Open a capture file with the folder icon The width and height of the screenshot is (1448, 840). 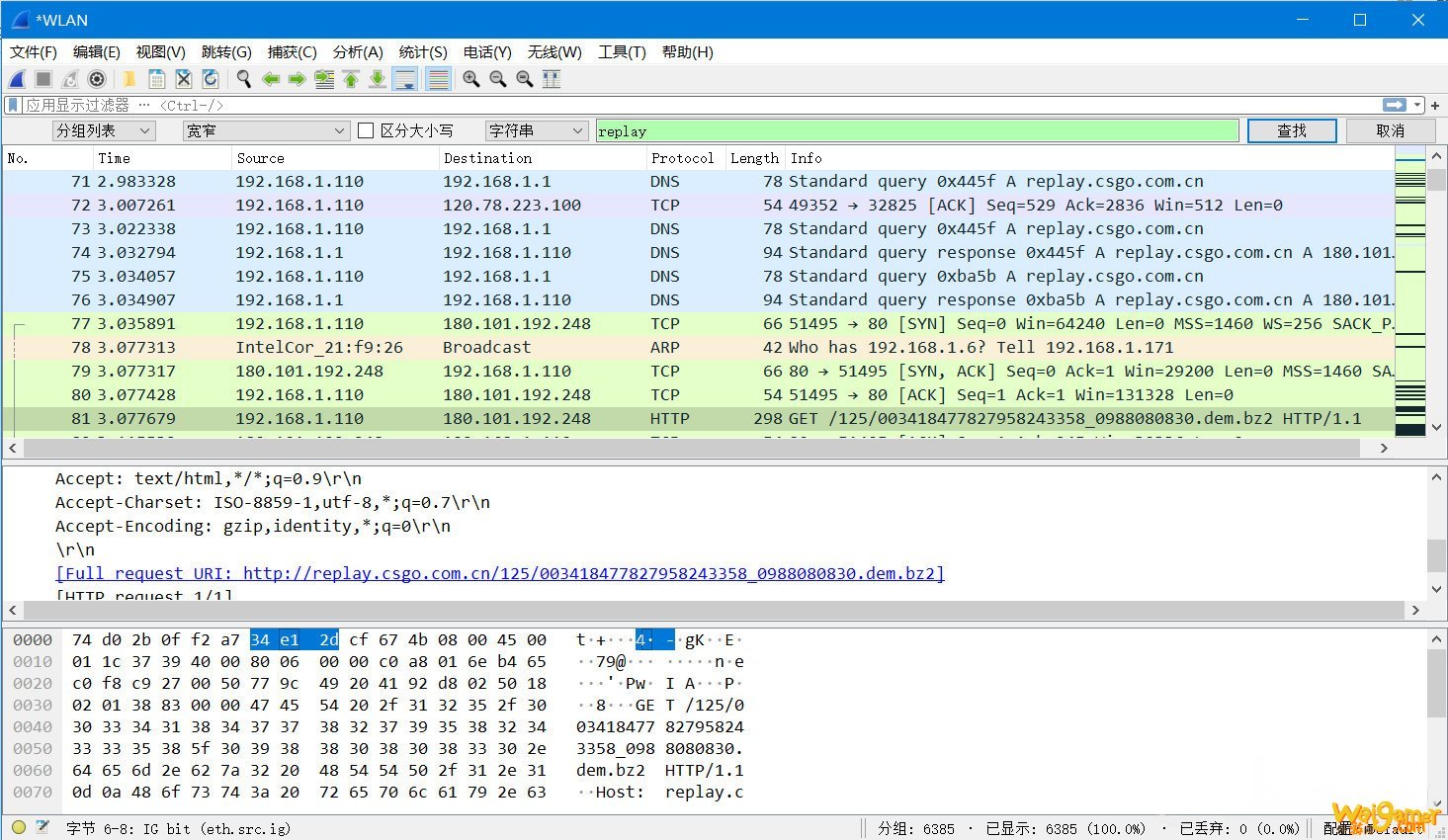[129, 79]
